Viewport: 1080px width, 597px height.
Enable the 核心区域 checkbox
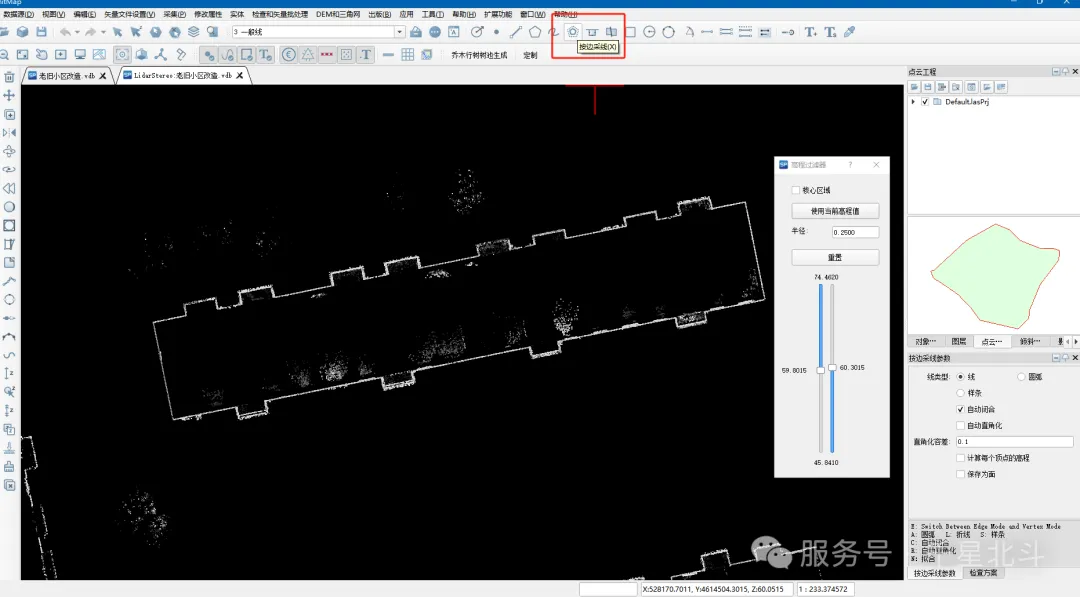796,190
